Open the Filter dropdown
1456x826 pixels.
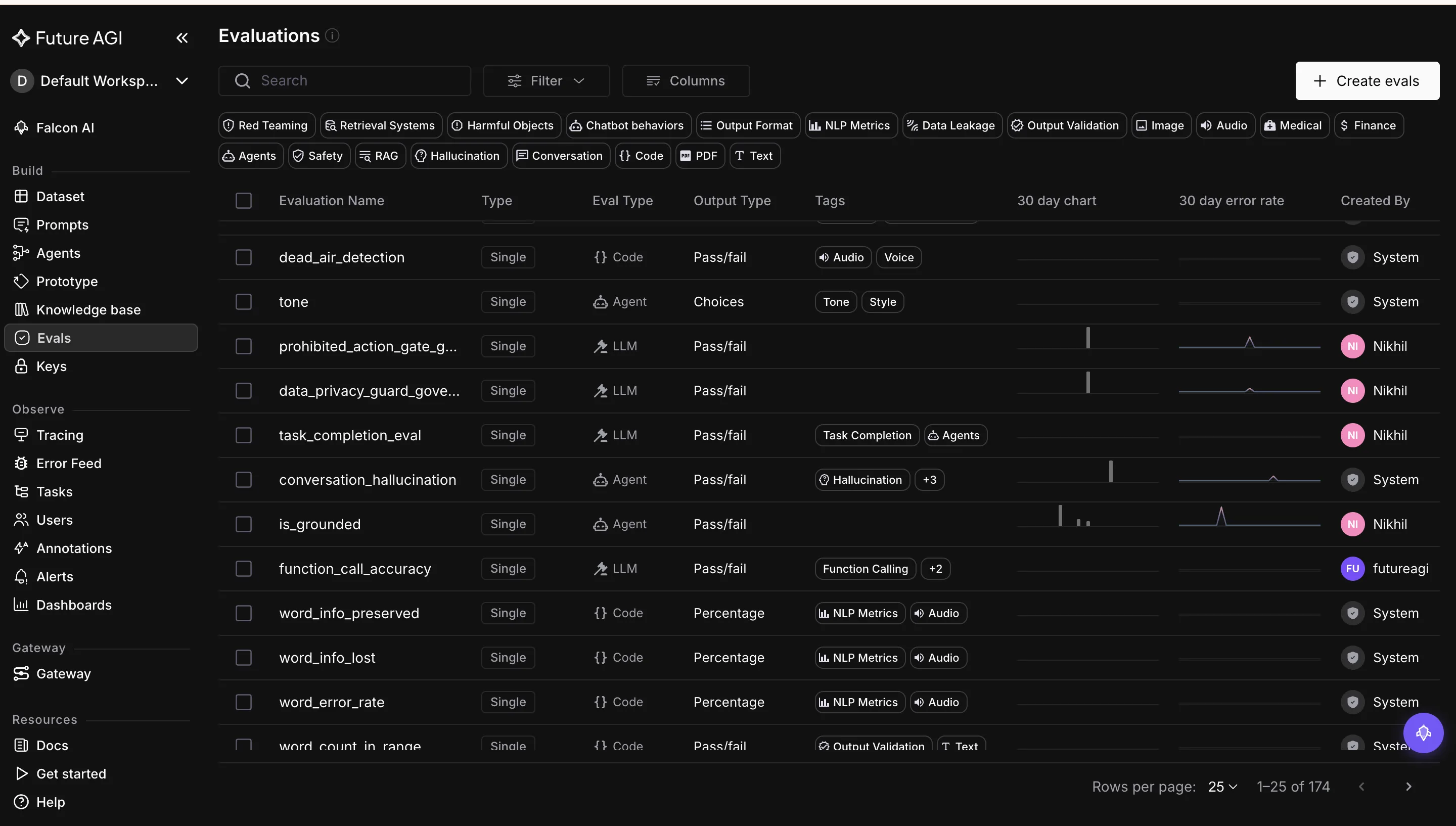546,81
